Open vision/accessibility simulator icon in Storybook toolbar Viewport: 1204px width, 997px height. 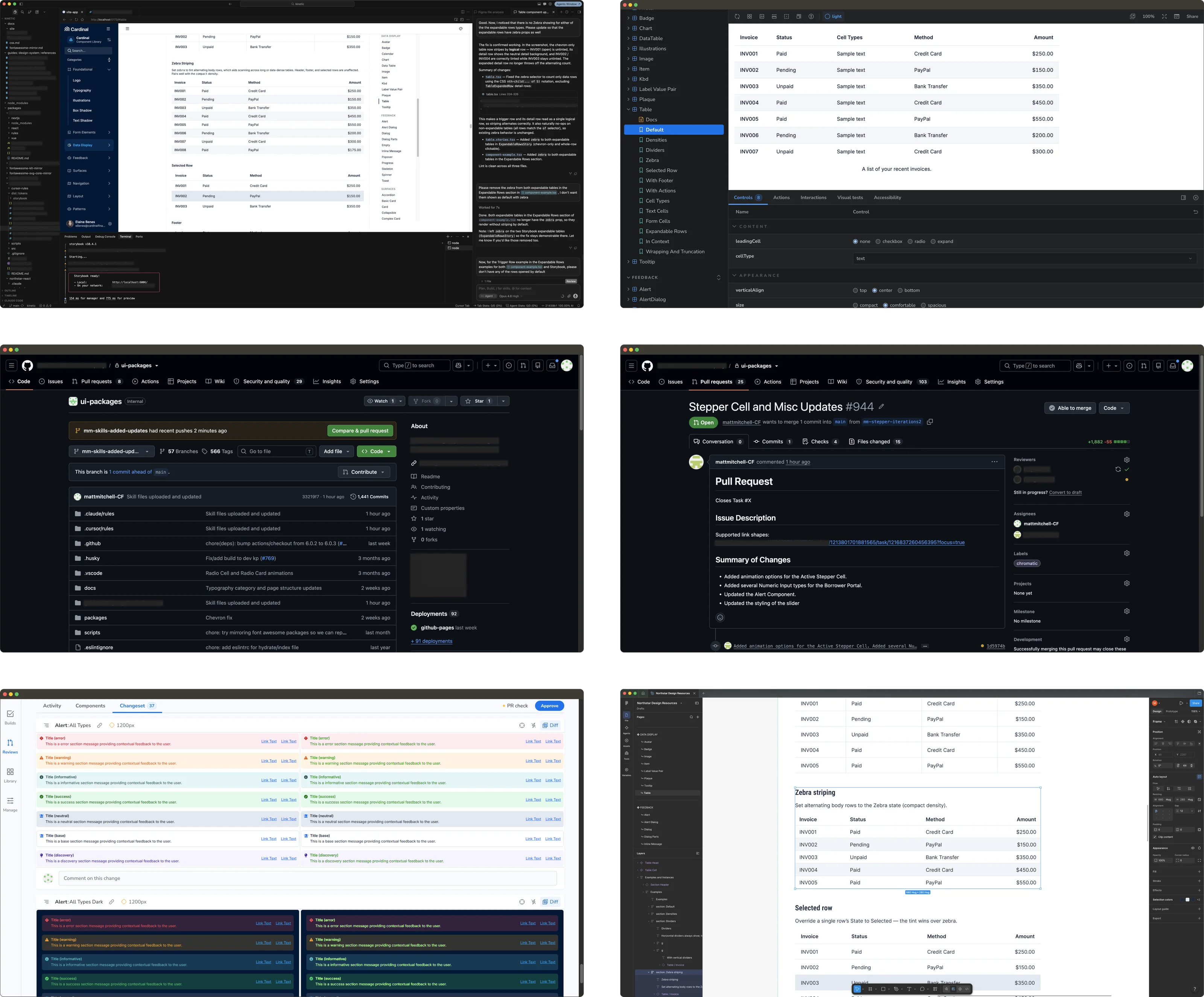pyautogui.click(x=811, y=17)
